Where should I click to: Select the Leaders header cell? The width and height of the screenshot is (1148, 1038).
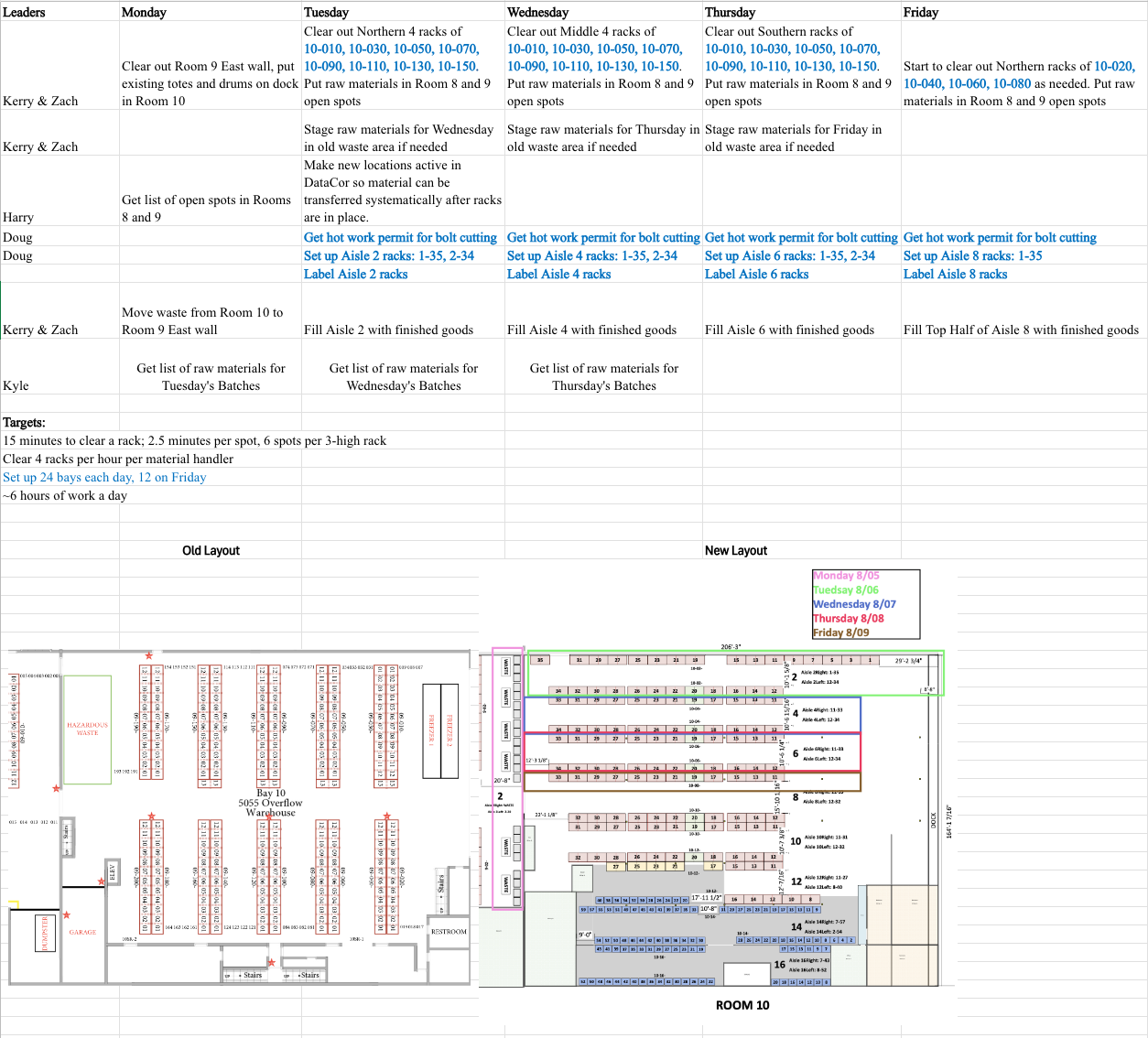tap(24, 12)
